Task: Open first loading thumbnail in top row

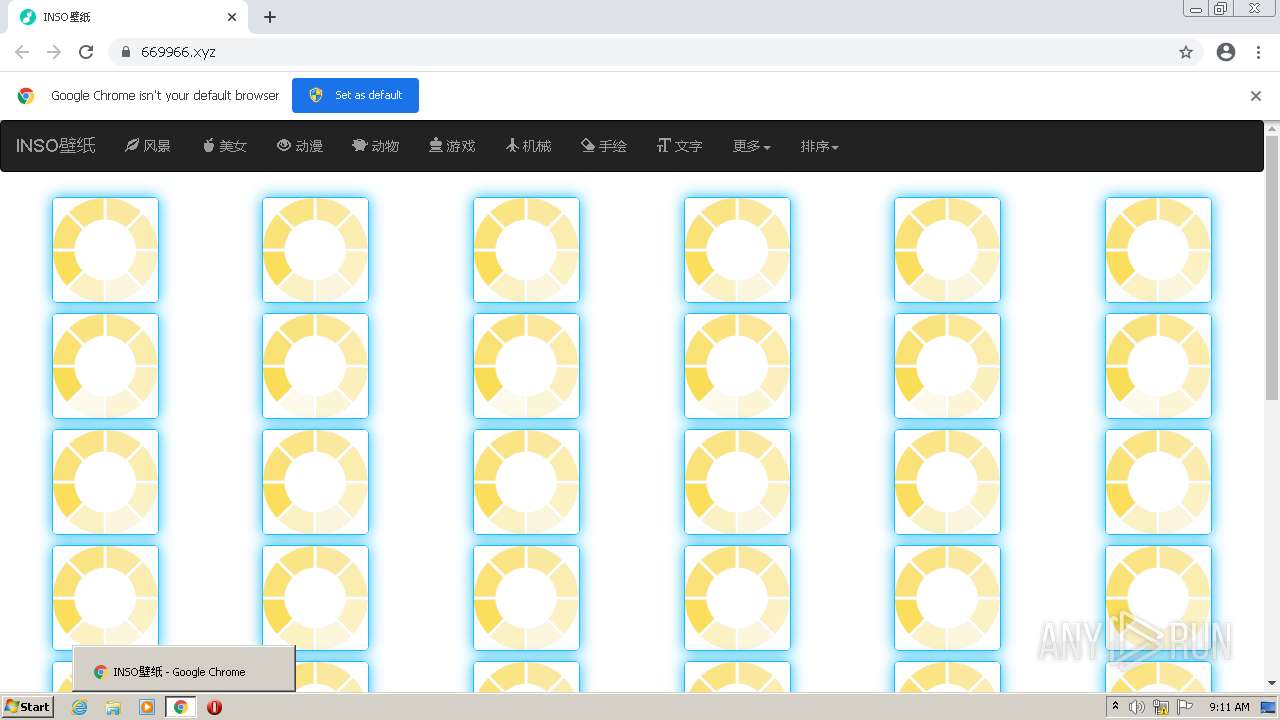Action: point(105,250)
